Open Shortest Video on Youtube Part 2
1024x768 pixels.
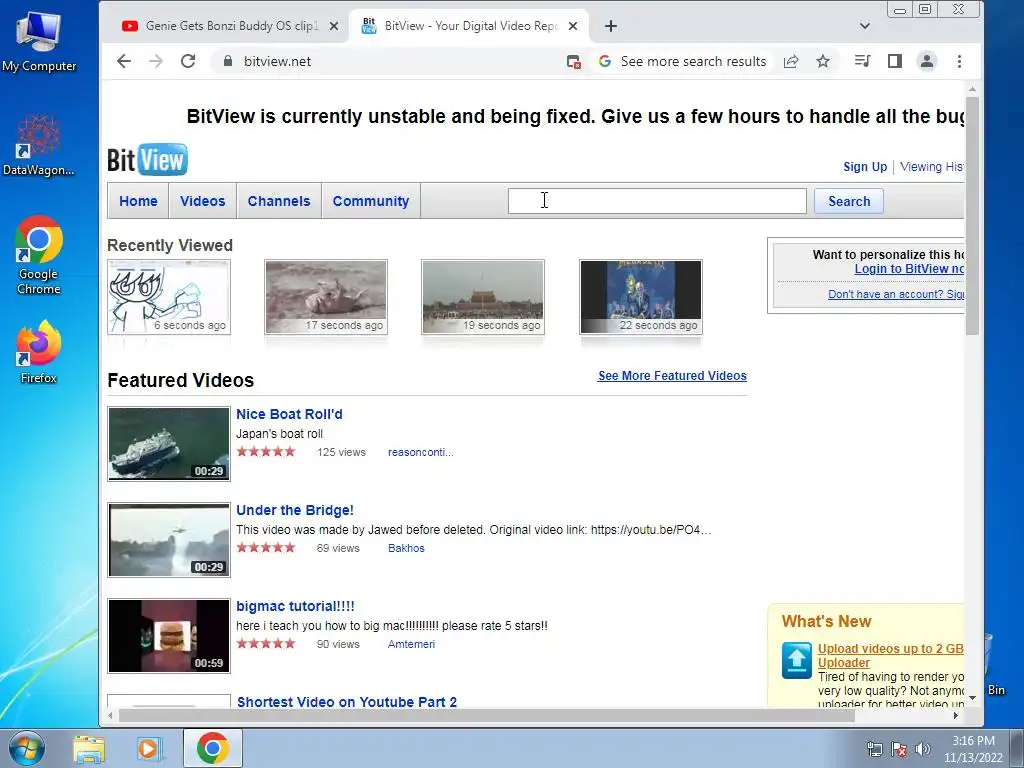point(347,702)
